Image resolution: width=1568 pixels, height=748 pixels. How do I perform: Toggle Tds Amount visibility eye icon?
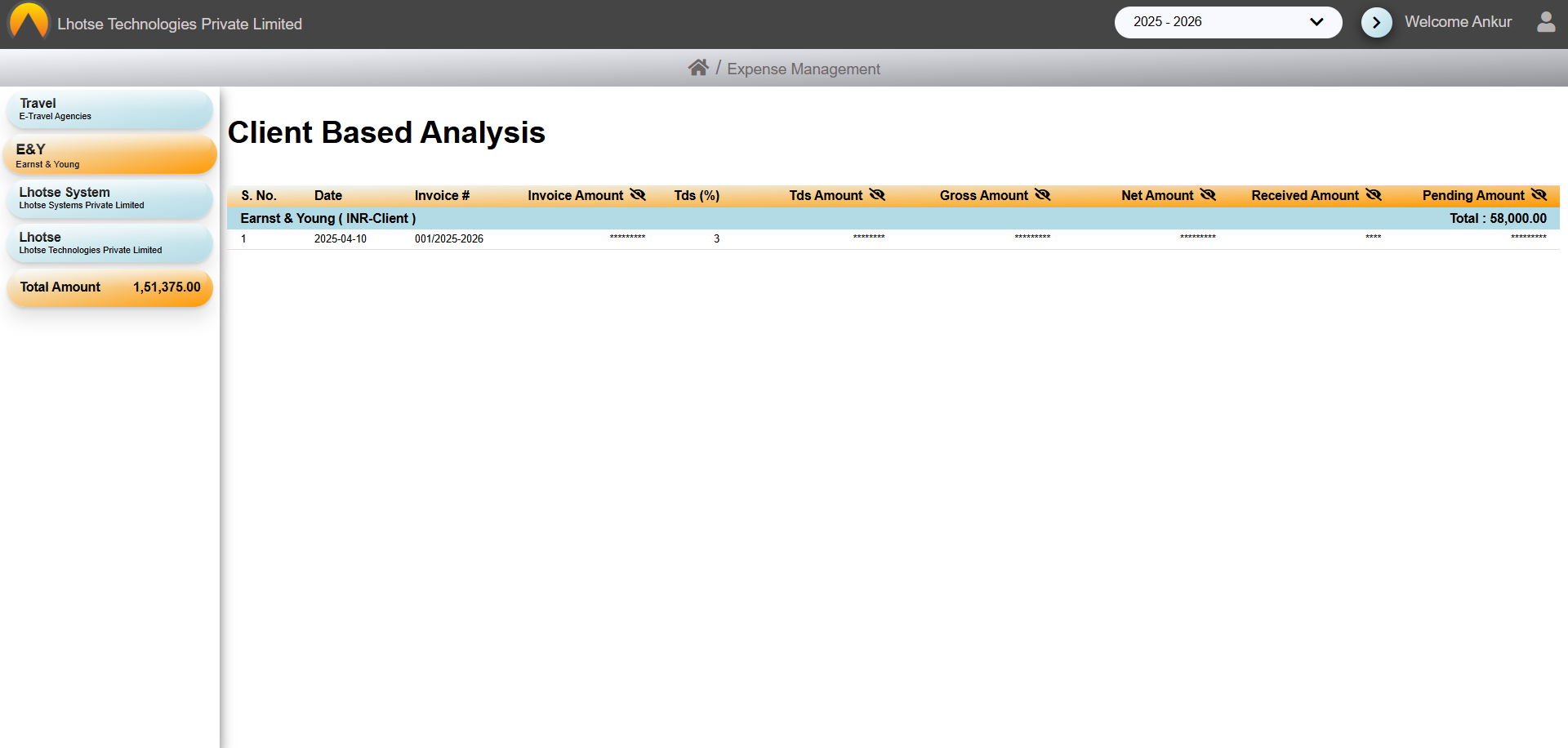pyautogui.click(x=877, y=195)
